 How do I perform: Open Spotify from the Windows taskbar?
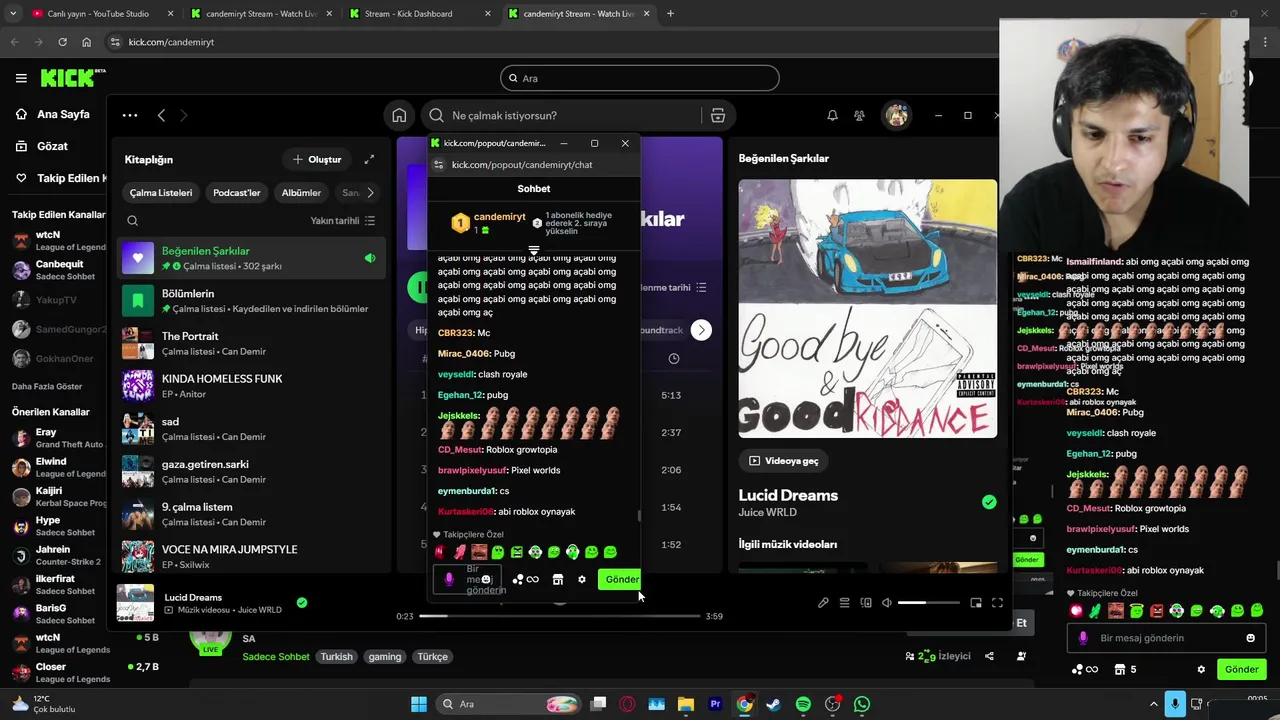[x=803, y=704]
